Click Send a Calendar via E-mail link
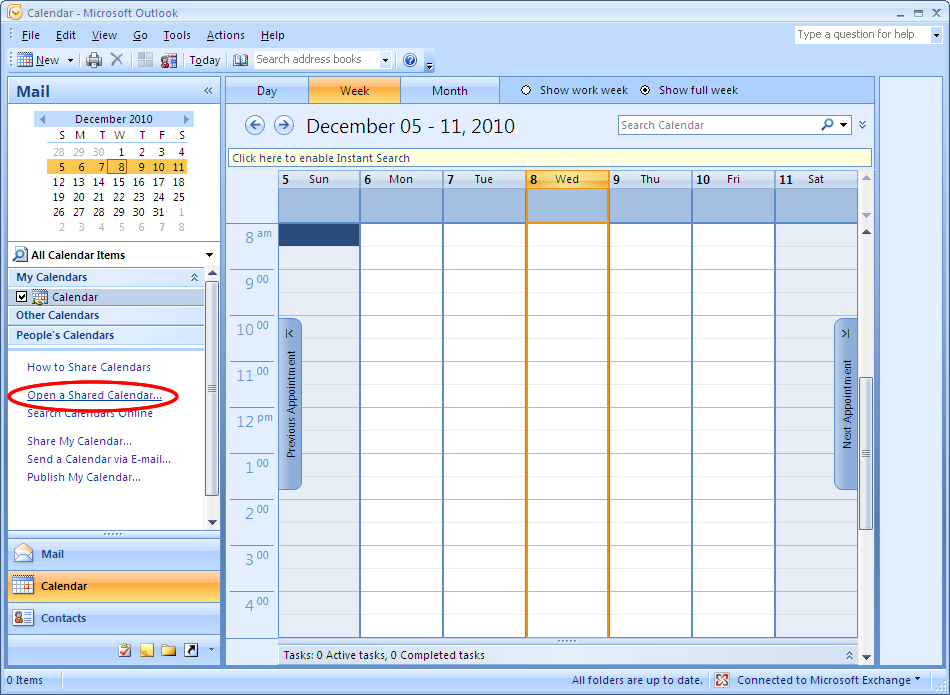950x695 pixels. coord(99,459)
